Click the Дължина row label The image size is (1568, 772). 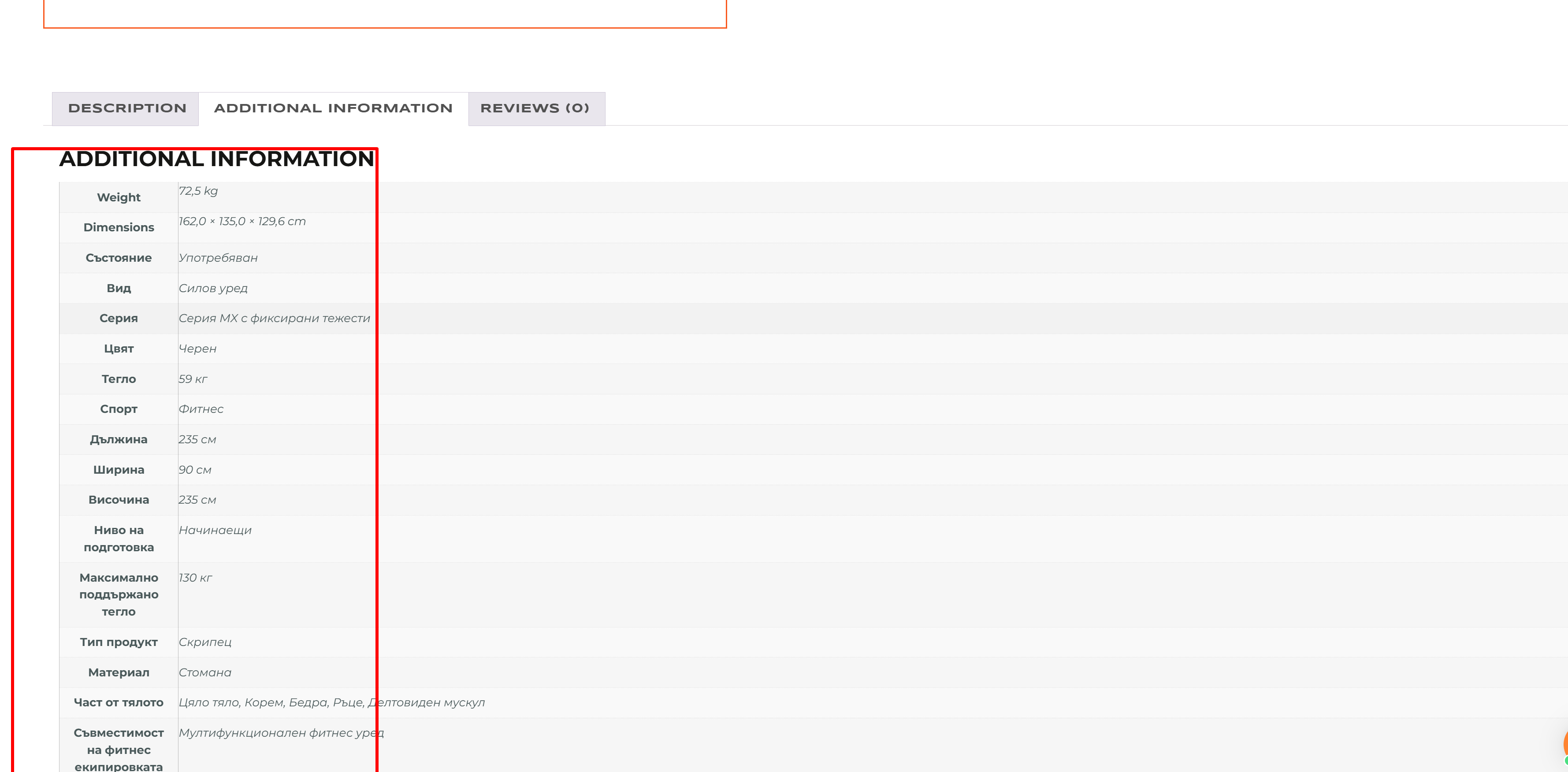(x=119, y=440)
